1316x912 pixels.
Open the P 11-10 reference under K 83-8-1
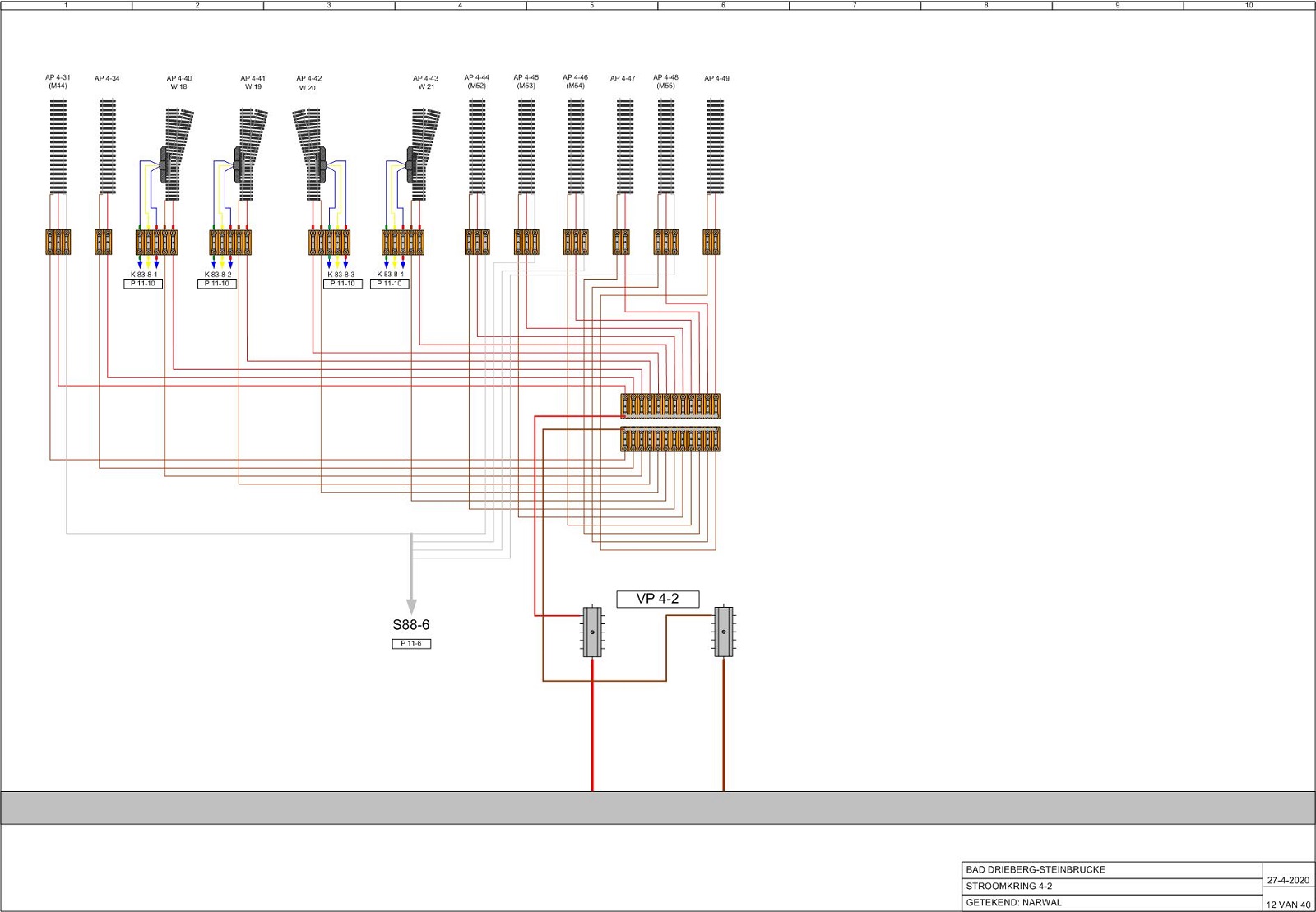[143, 284]
